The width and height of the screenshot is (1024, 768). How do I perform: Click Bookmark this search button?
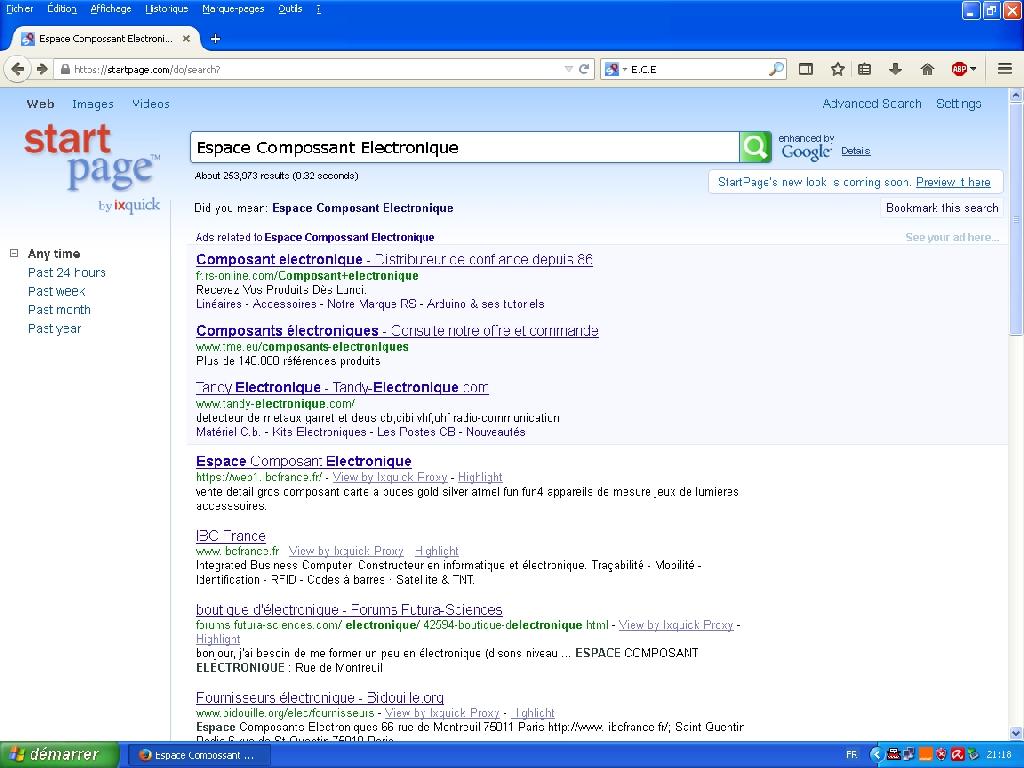coord(942,208)
